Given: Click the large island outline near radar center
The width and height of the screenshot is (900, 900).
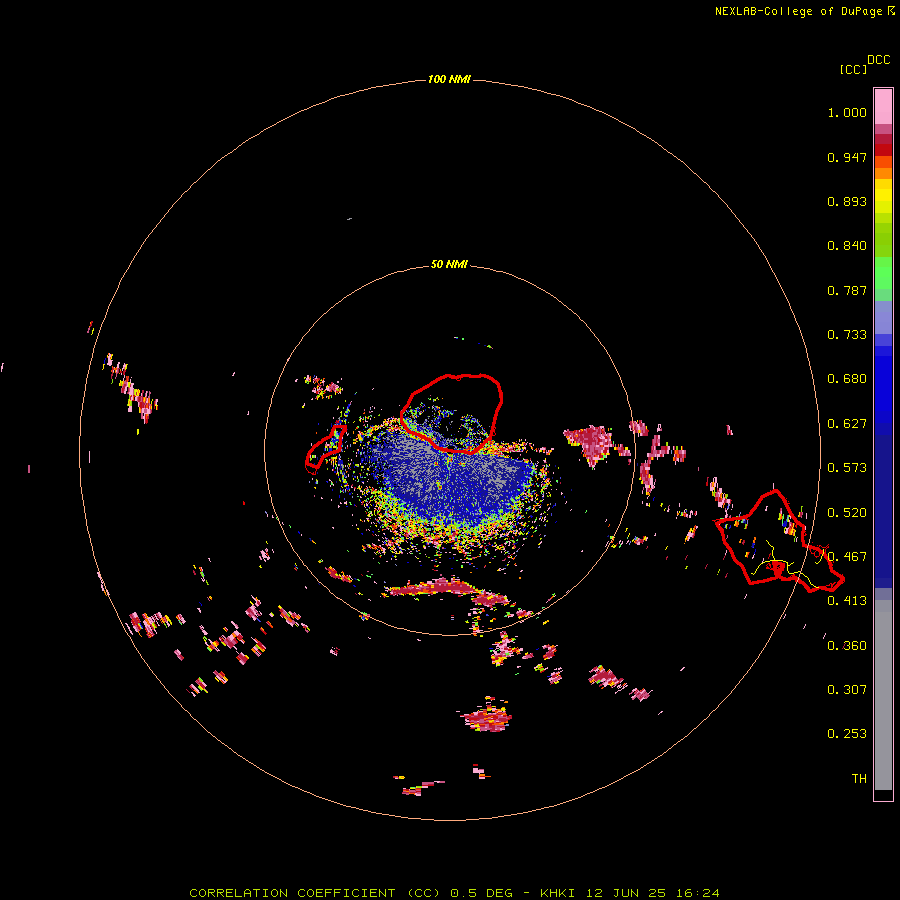Looking at the screenshot, I should (452, 413).
